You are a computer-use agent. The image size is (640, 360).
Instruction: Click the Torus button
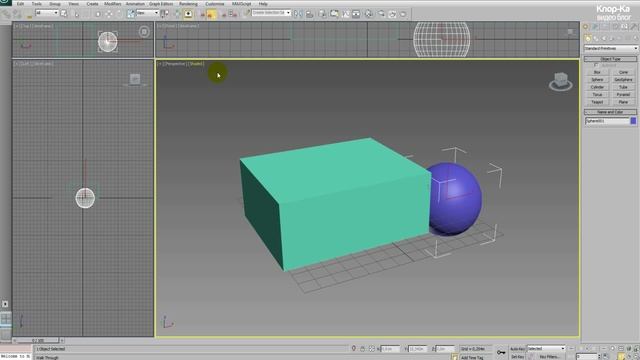(597, 94)
